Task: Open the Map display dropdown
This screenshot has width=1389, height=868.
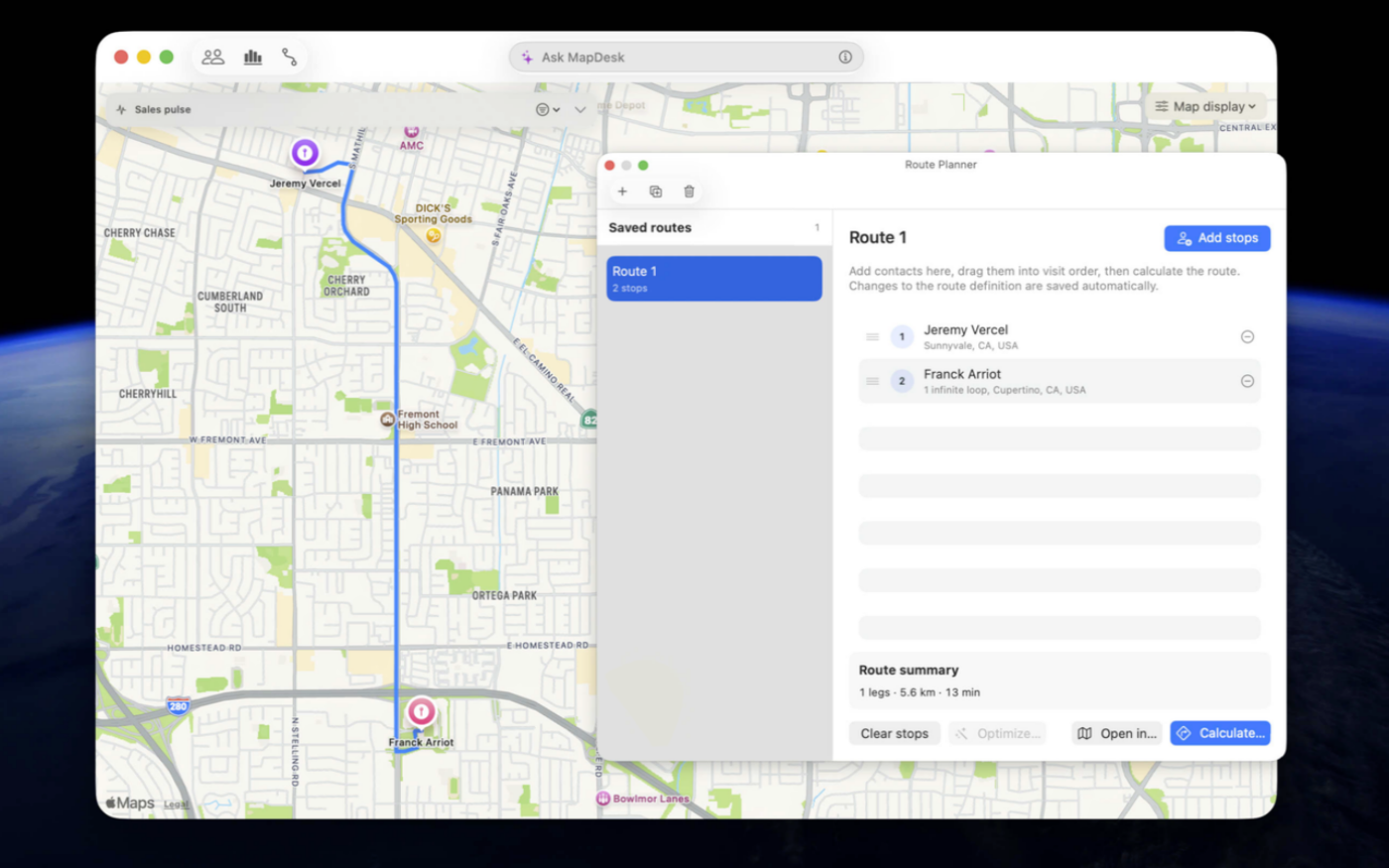Action: (x=1205, y=107)
